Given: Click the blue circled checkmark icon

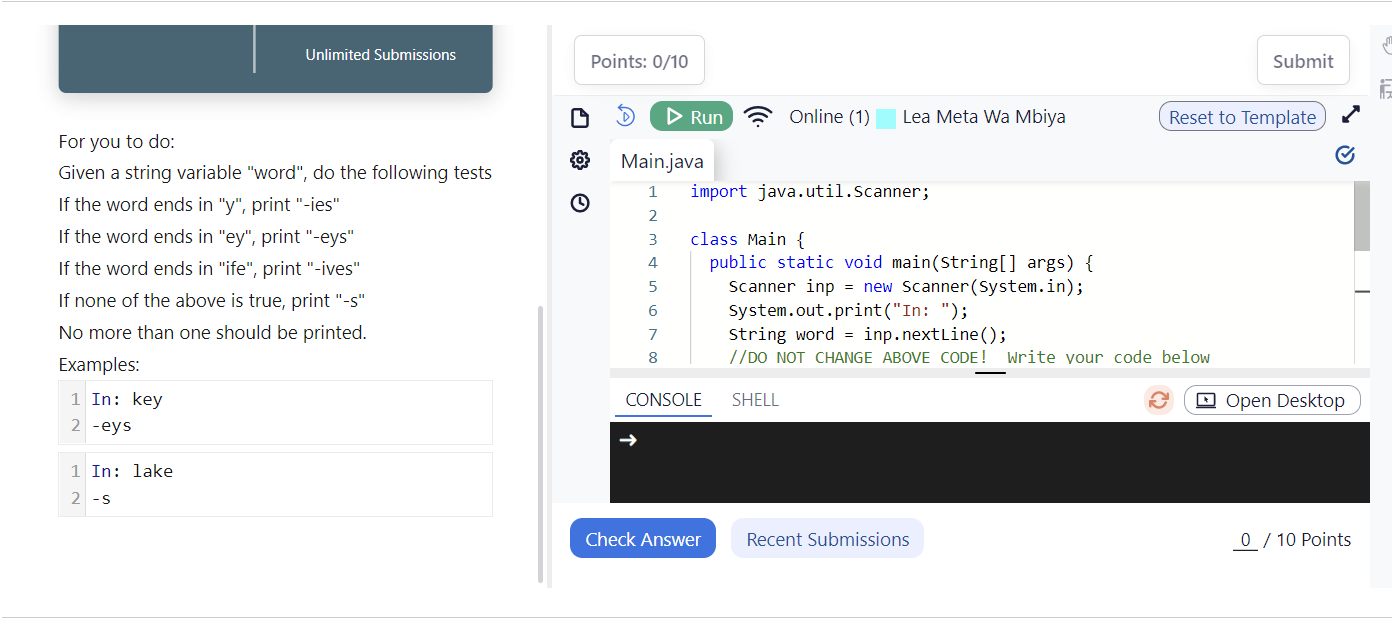Looking at the screenshot, I should [x=1344, y=155].
